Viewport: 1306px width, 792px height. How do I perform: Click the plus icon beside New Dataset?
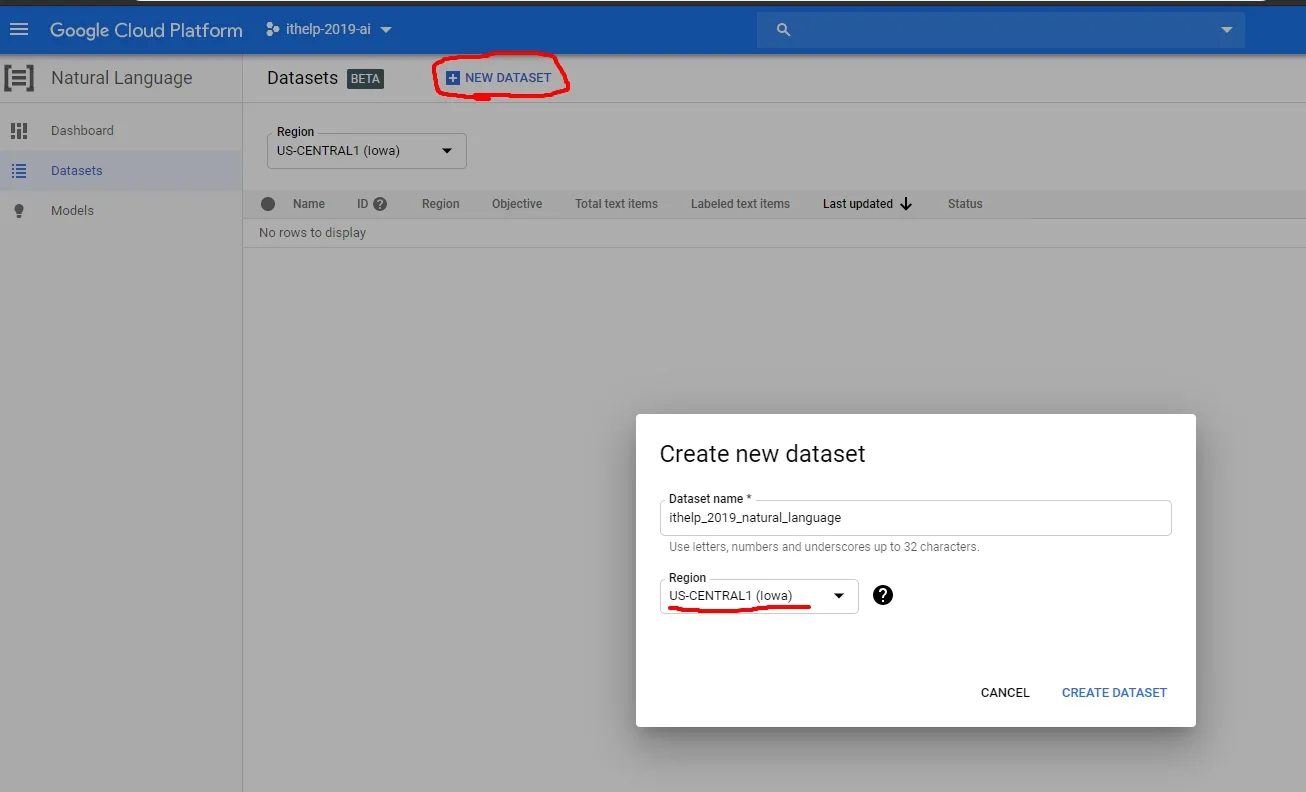(453, 77)
